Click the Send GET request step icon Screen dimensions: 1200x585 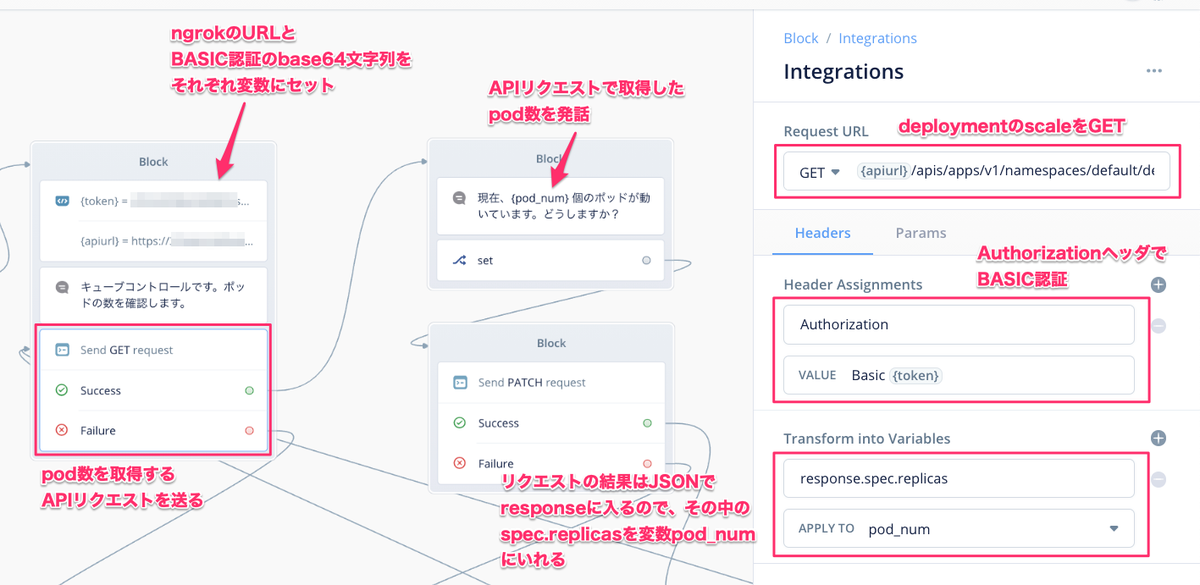click(x=62, y=350)
